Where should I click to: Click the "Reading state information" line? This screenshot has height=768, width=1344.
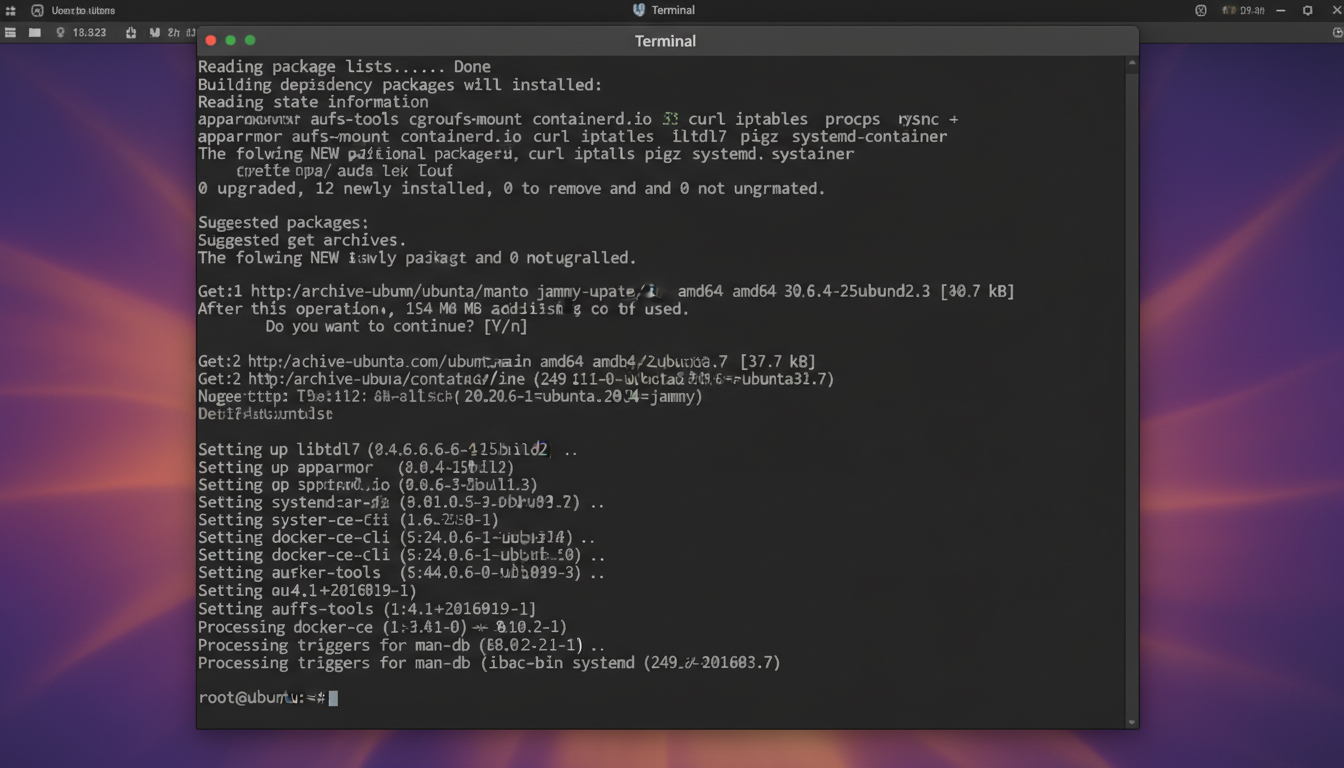313,102
